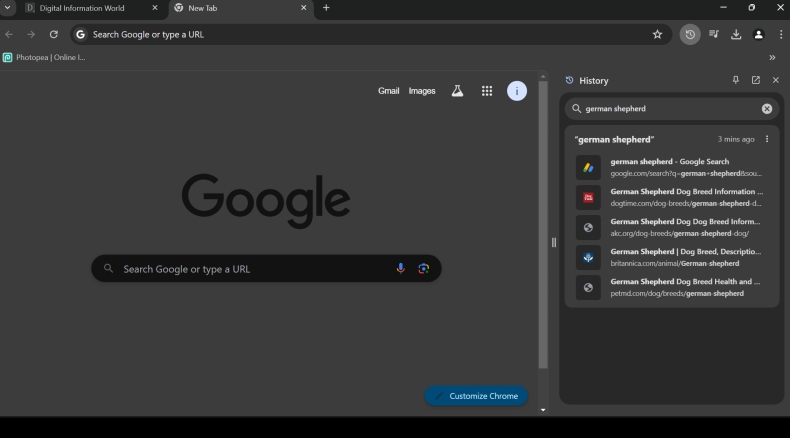The height and width of the screenshot is (438, 790).
Task: Open the tab search dropdown arrow
Action: pos(7,8)
